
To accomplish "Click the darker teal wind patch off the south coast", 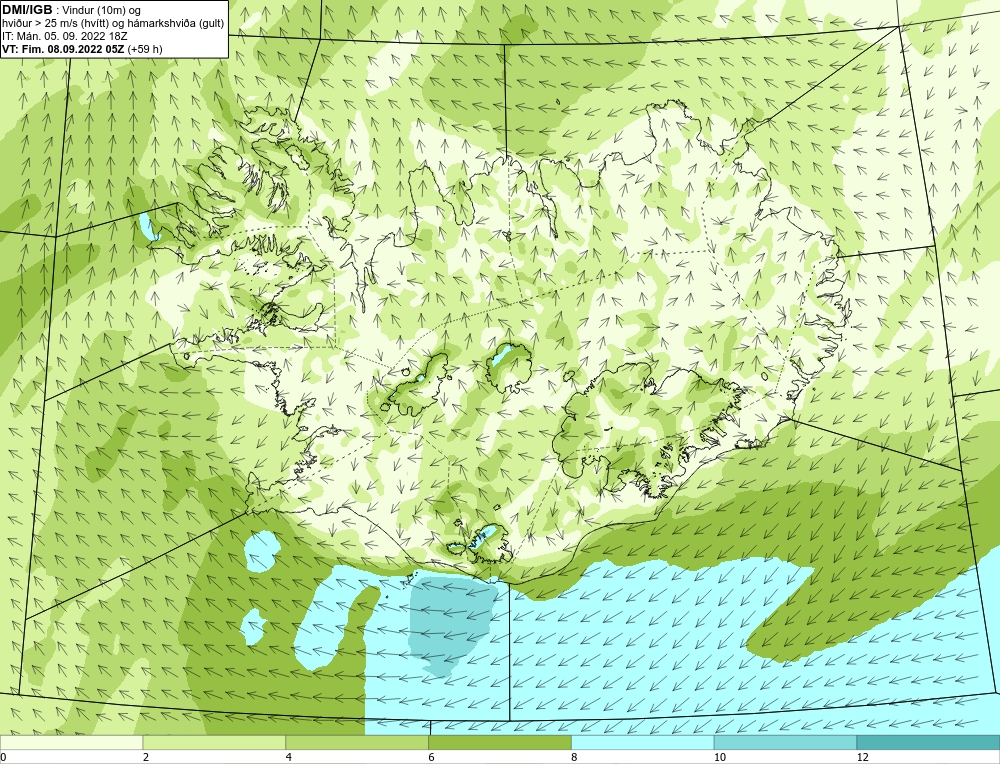I will (x=452, y=624).
